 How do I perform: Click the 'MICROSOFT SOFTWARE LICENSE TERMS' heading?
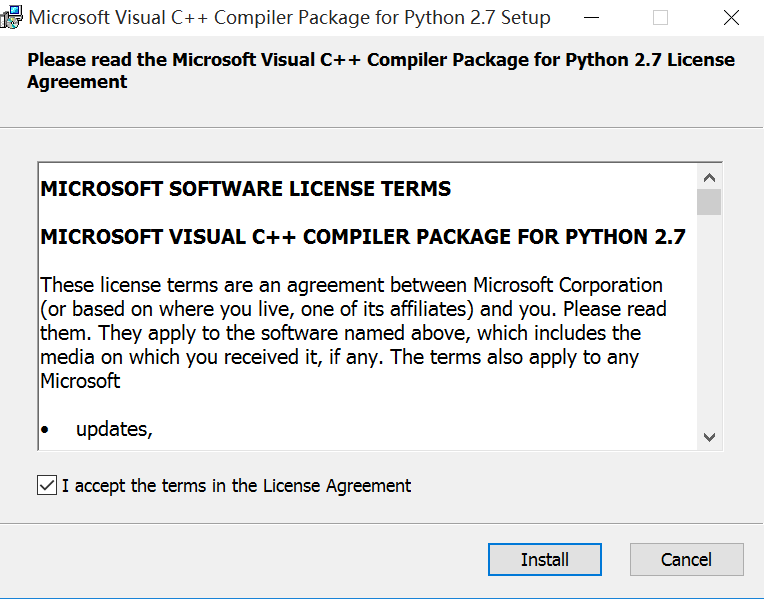[246, 189]
